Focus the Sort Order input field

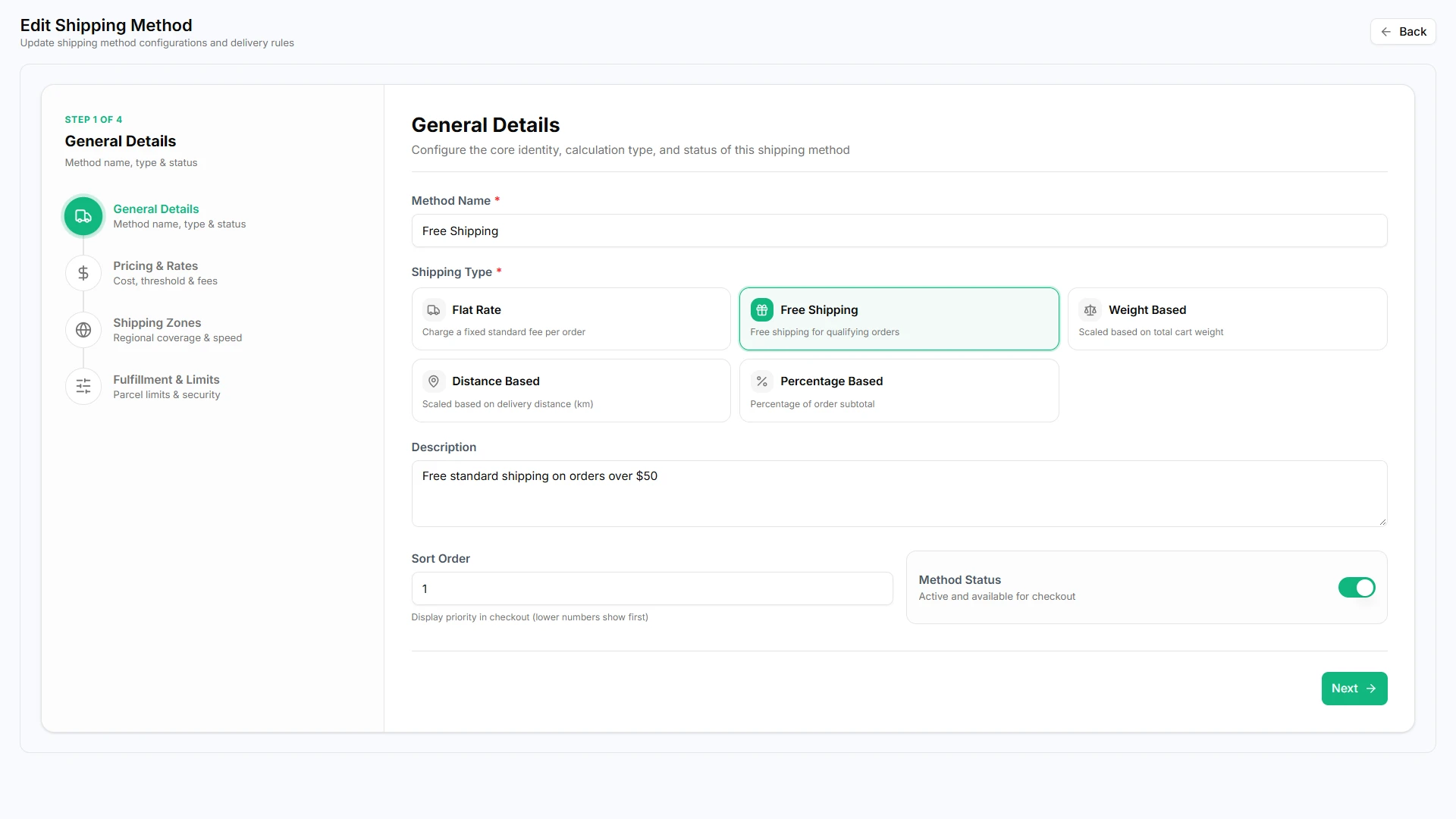tap(652, 588)
